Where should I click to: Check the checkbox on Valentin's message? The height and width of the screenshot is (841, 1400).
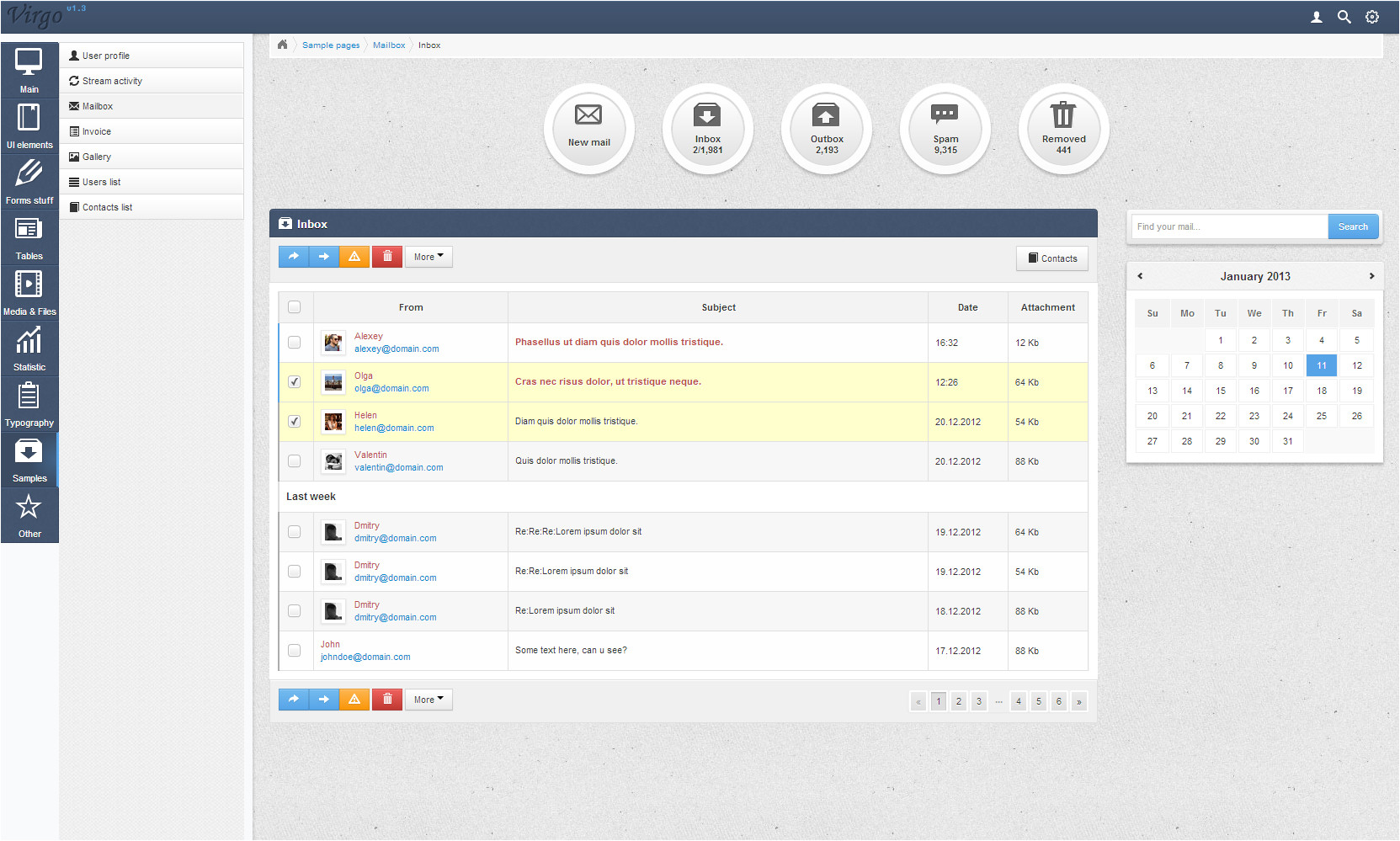tap(294, 460)
